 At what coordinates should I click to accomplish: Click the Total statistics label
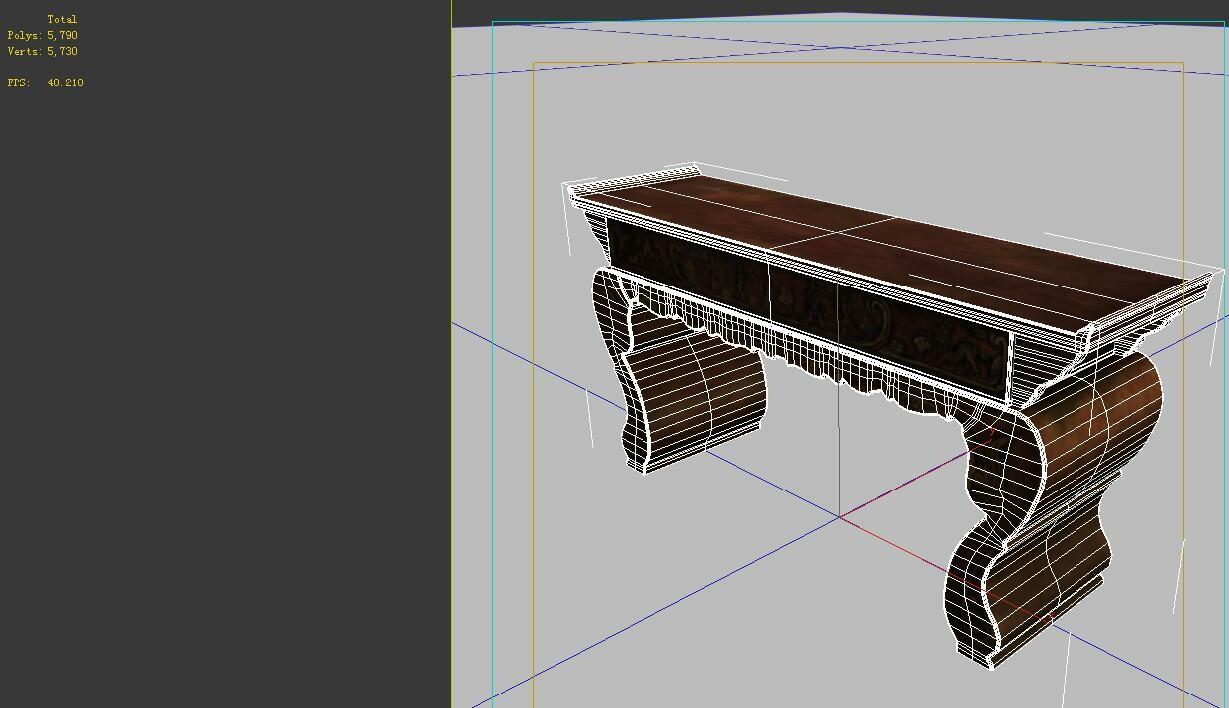coord(63,18)
